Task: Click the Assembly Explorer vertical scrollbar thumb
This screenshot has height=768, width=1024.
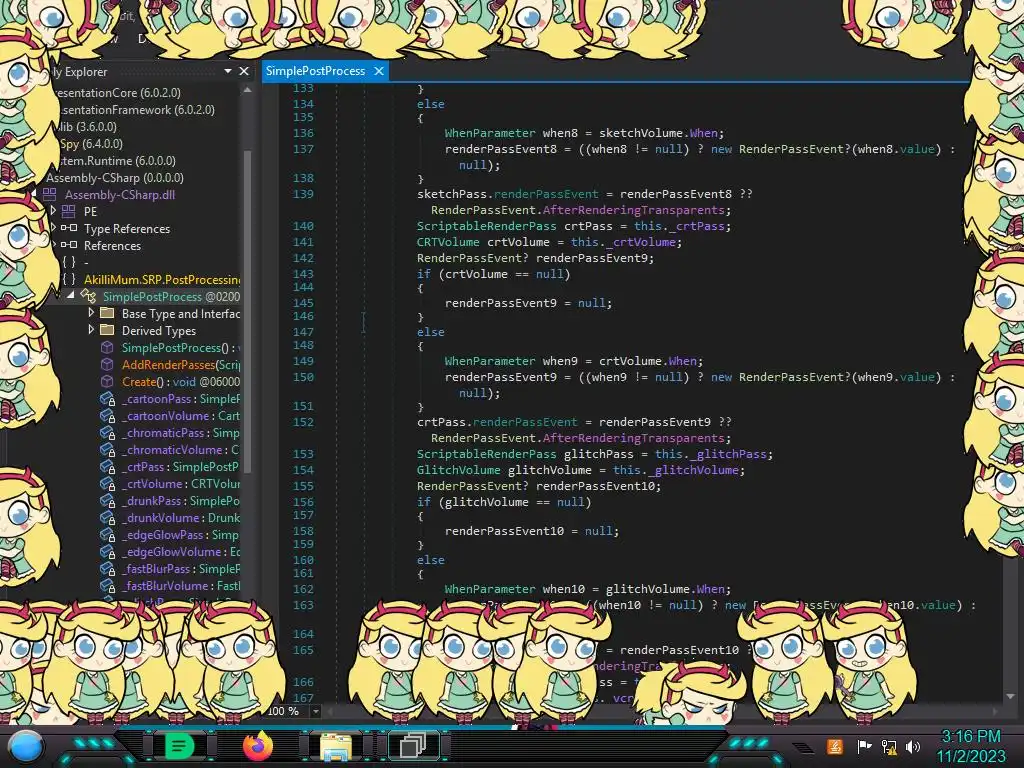Action: (248, 310)
